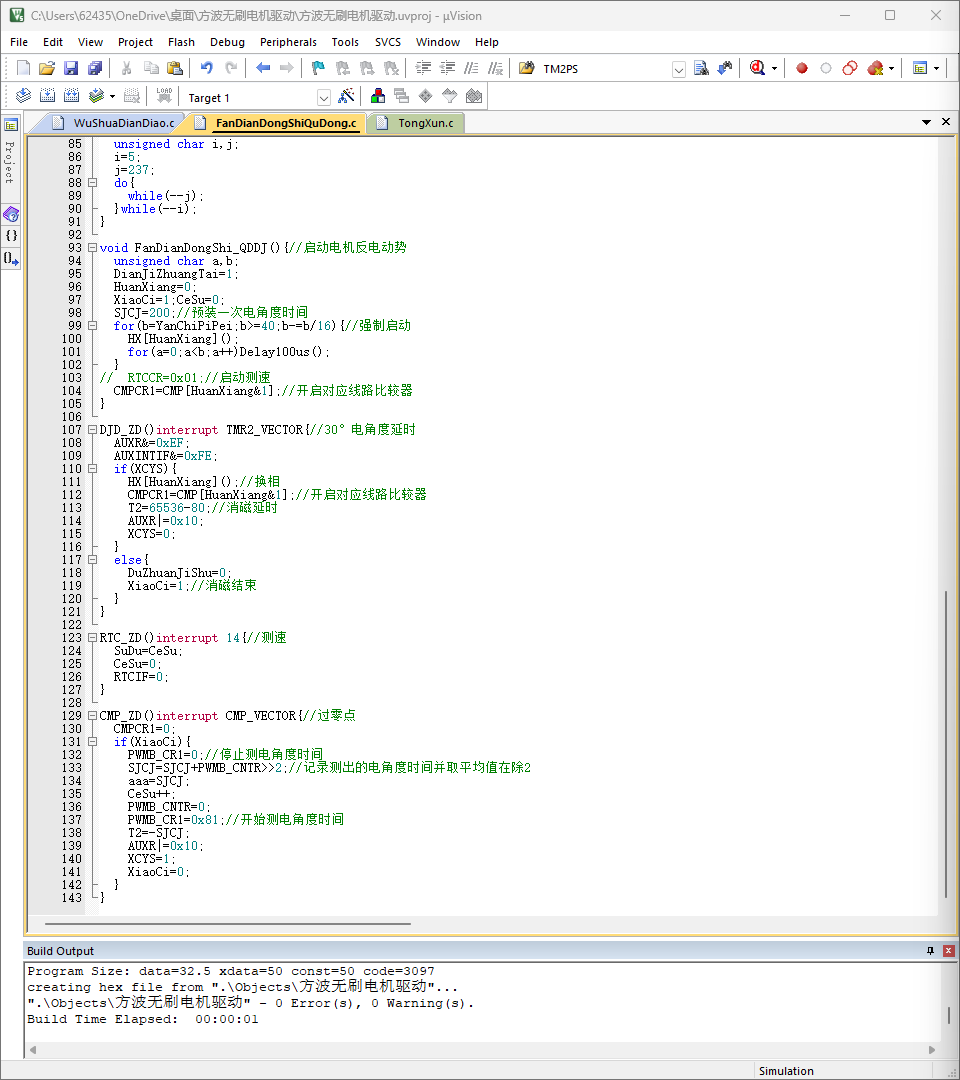This screenshot has height=1080, width=960.
Task: Undo the last edit
Action: point(207,68)
